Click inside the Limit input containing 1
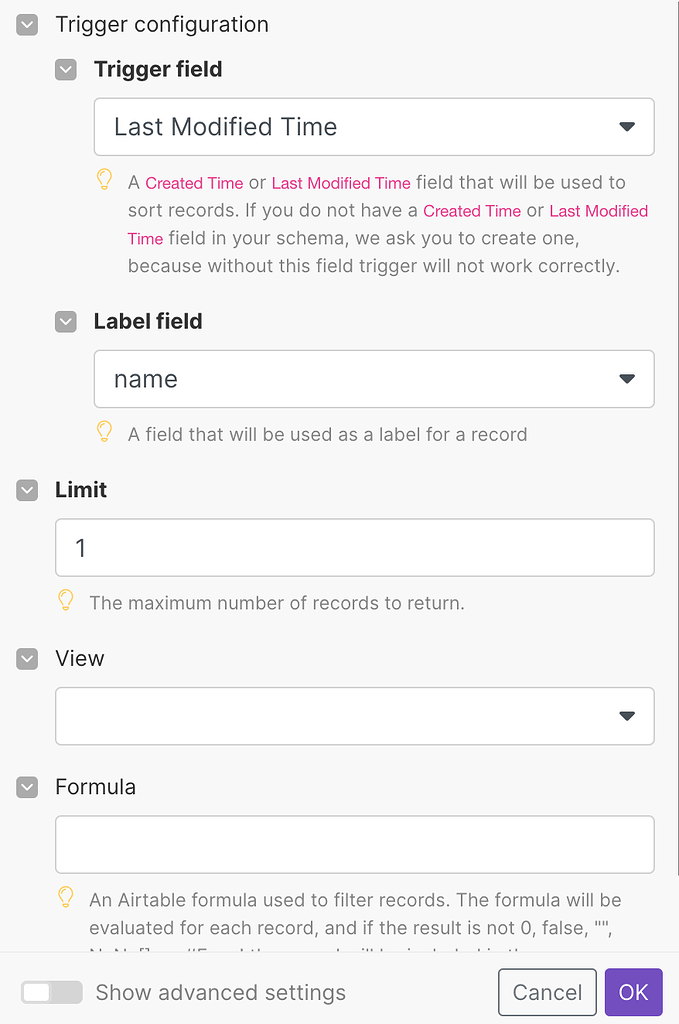 pos(354,547)
